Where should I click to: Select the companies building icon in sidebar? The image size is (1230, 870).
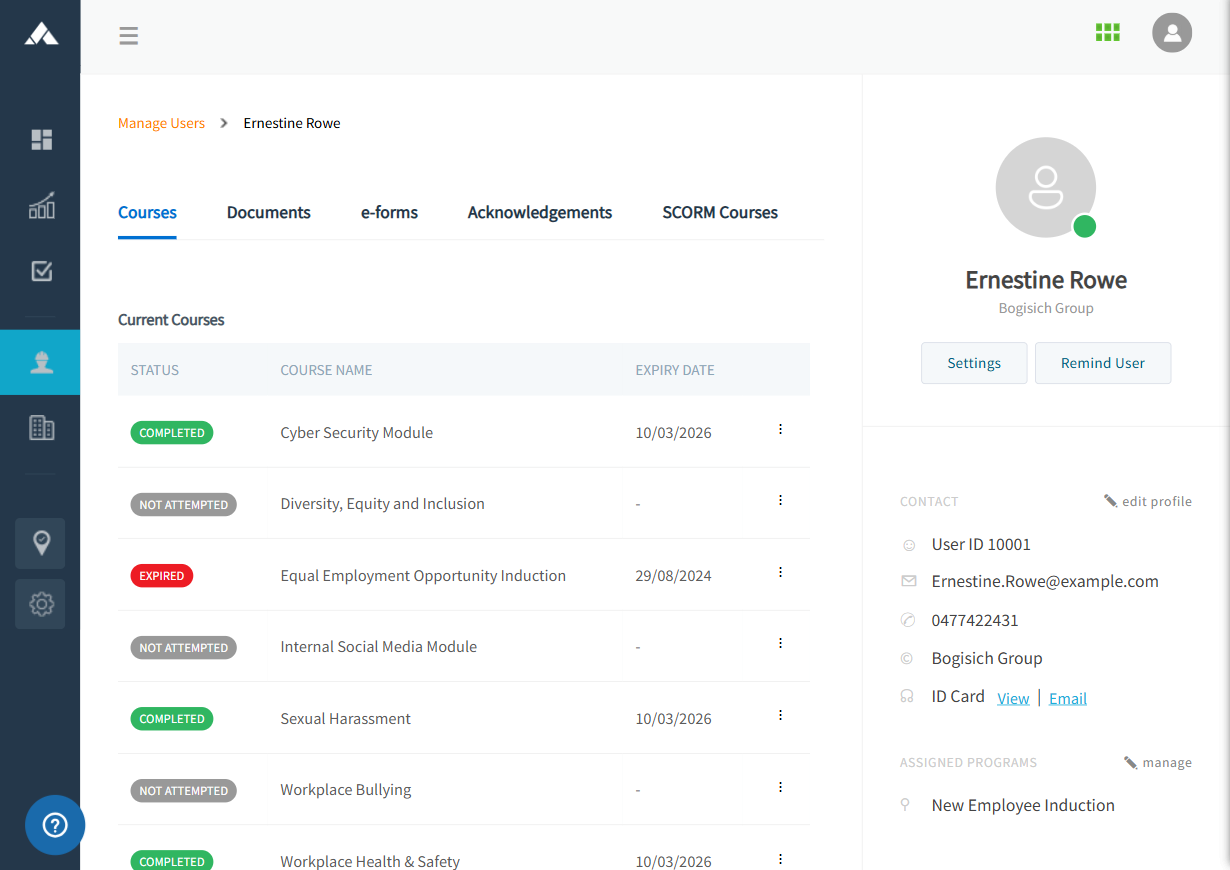41,428
